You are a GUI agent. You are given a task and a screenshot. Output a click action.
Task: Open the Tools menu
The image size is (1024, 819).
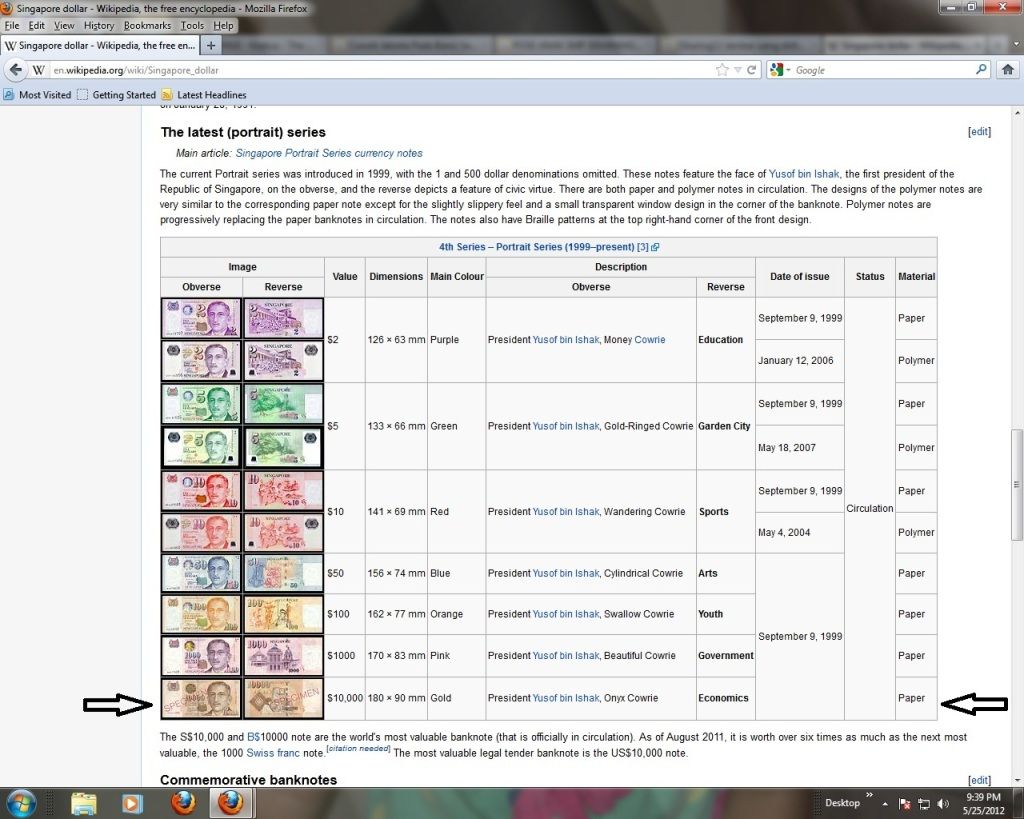point(192,25)
